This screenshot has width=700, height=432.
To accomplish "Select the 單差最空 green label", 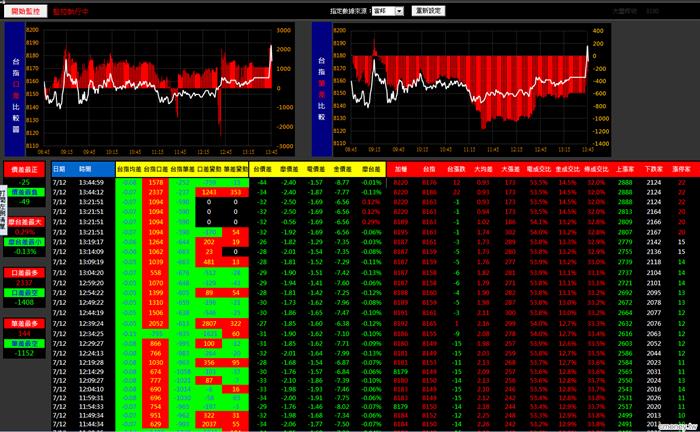I will [x=25, y=344].
